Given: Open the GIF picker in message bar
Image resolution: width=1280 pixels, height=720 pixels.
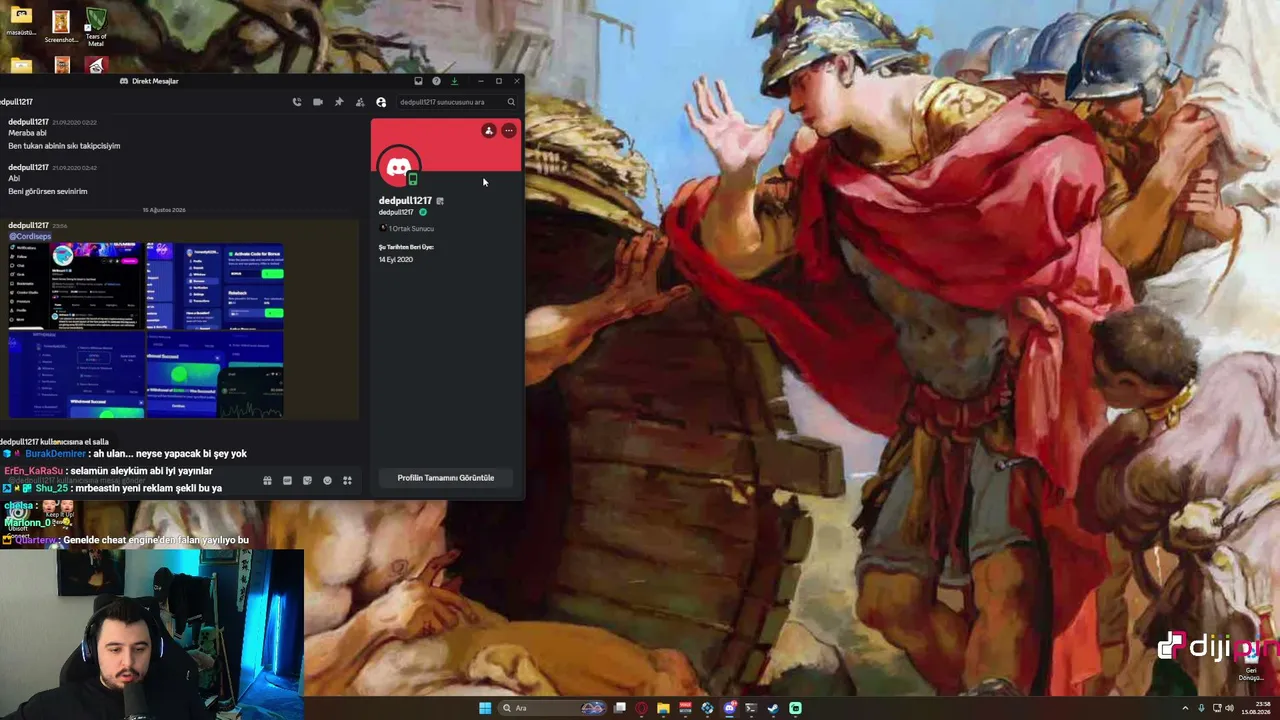Looking at the screenshot, I should click(x=287, y=481).
